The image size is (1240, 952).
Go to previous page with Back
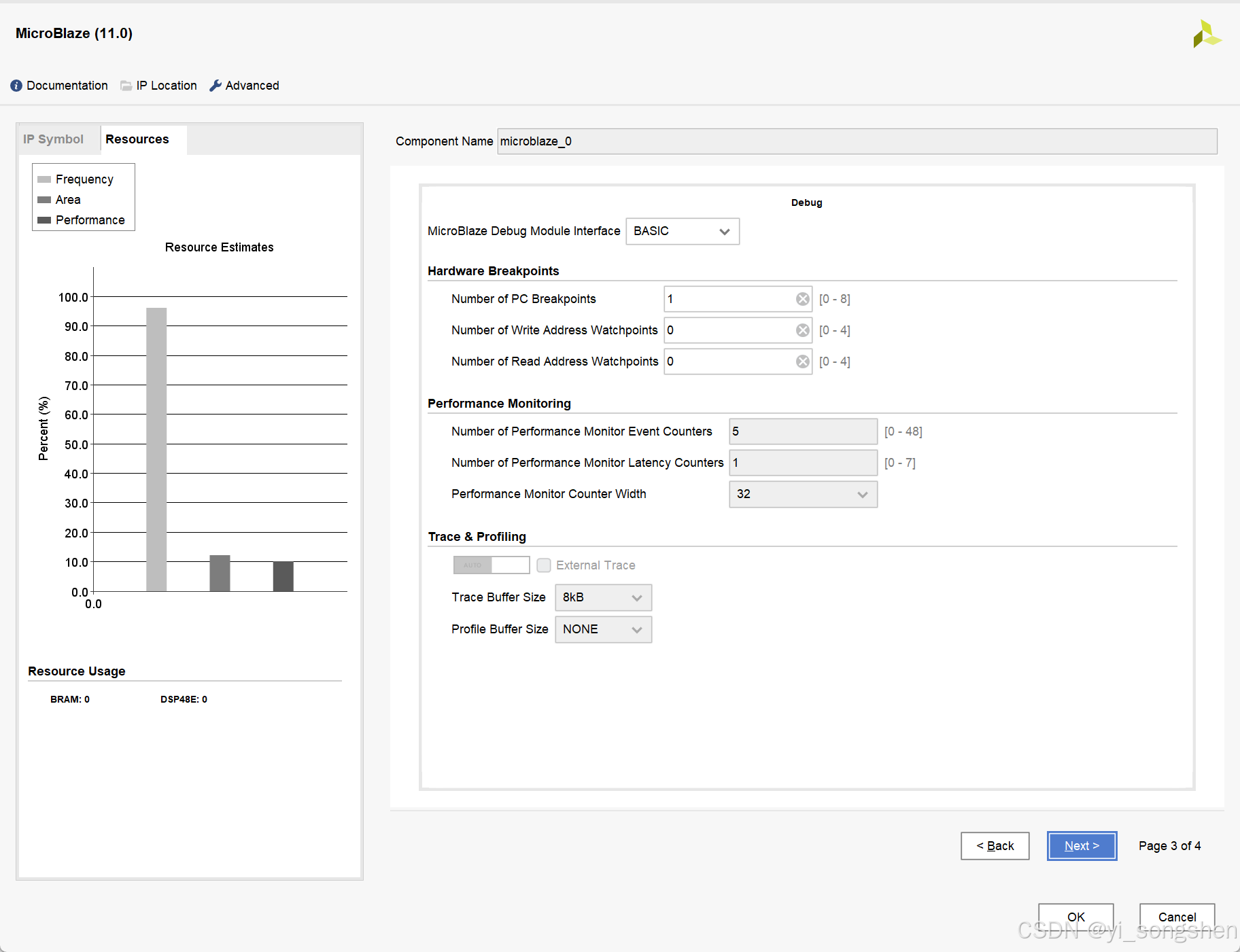(995, 846)
